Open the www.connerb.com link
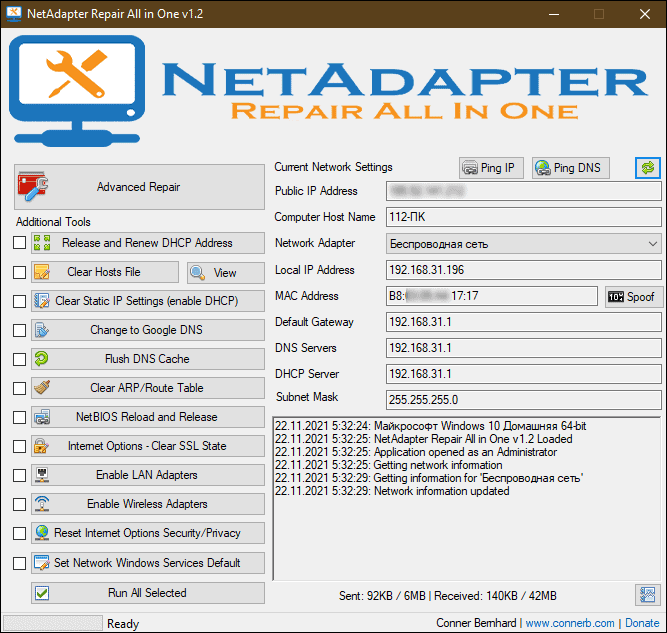Viewport: 667px width, 633px height. [x=570, y=623]
